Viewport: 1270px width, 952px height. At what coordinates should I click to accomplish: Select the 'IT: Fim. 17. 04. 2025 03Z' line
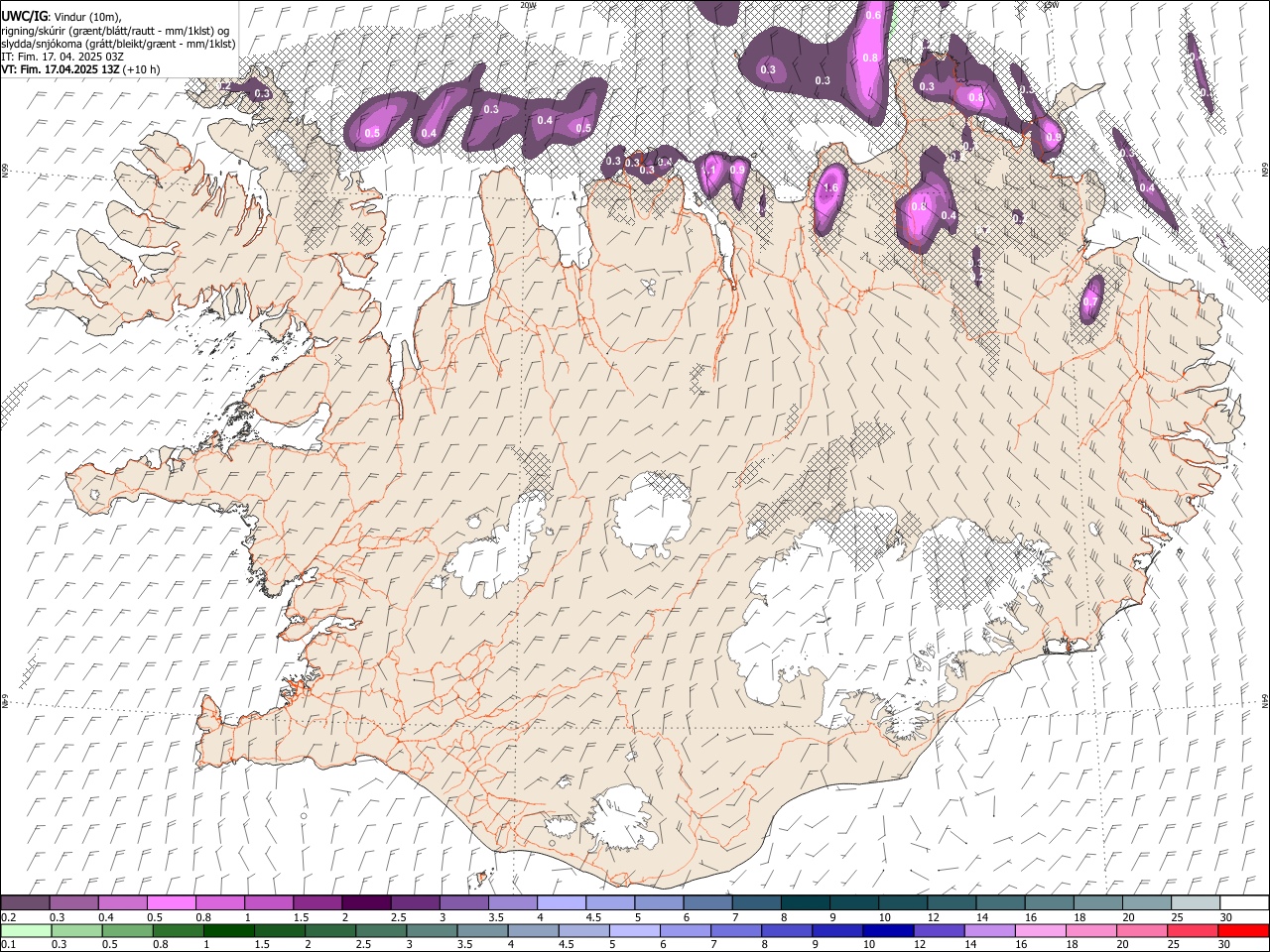point(63,57)
